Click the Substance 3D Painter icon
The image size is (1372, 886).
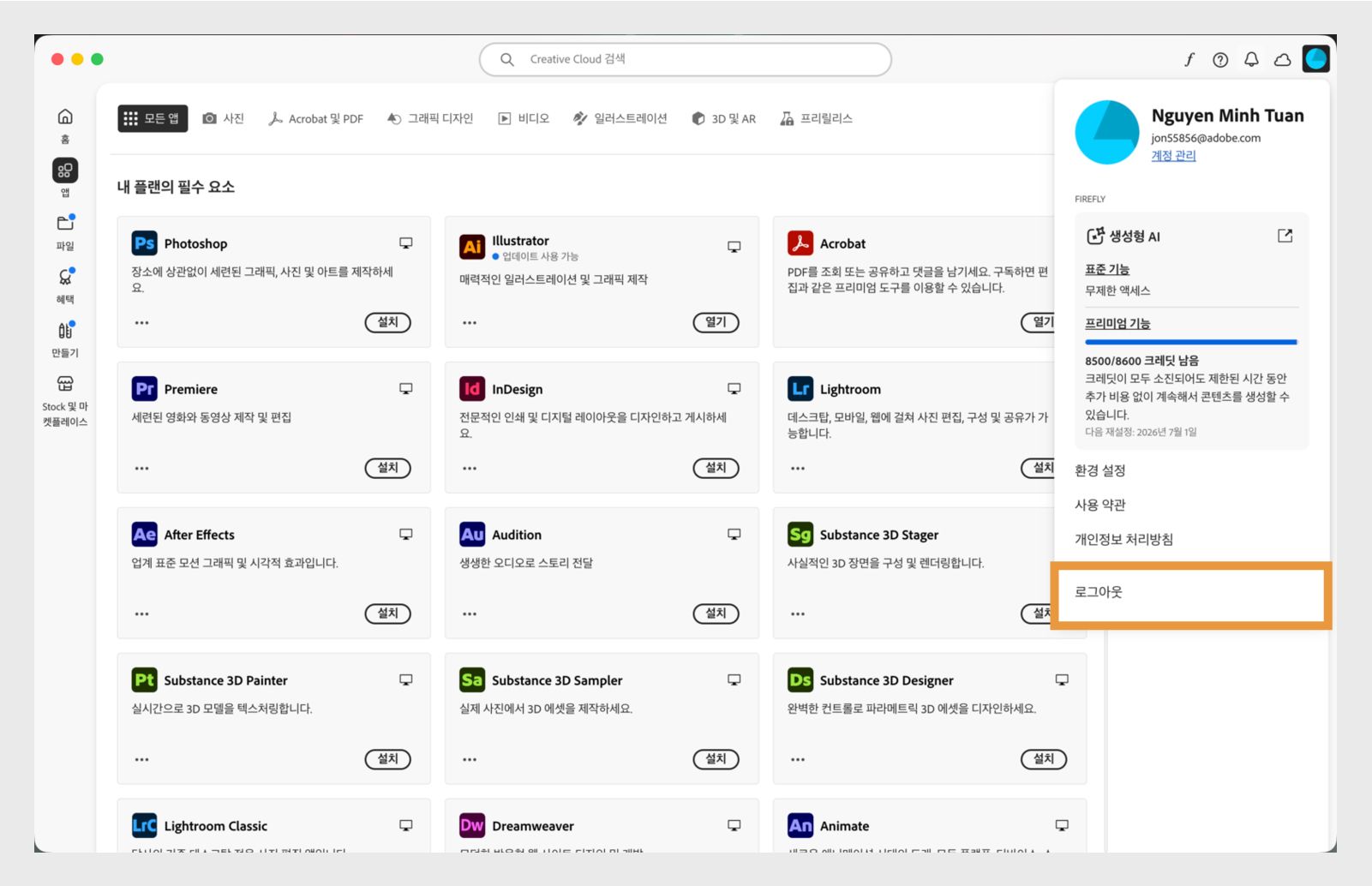144,680
